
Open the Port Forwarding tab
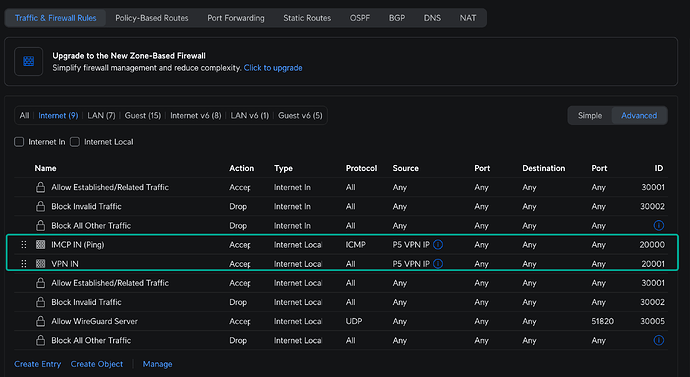[x=236, y=18]
